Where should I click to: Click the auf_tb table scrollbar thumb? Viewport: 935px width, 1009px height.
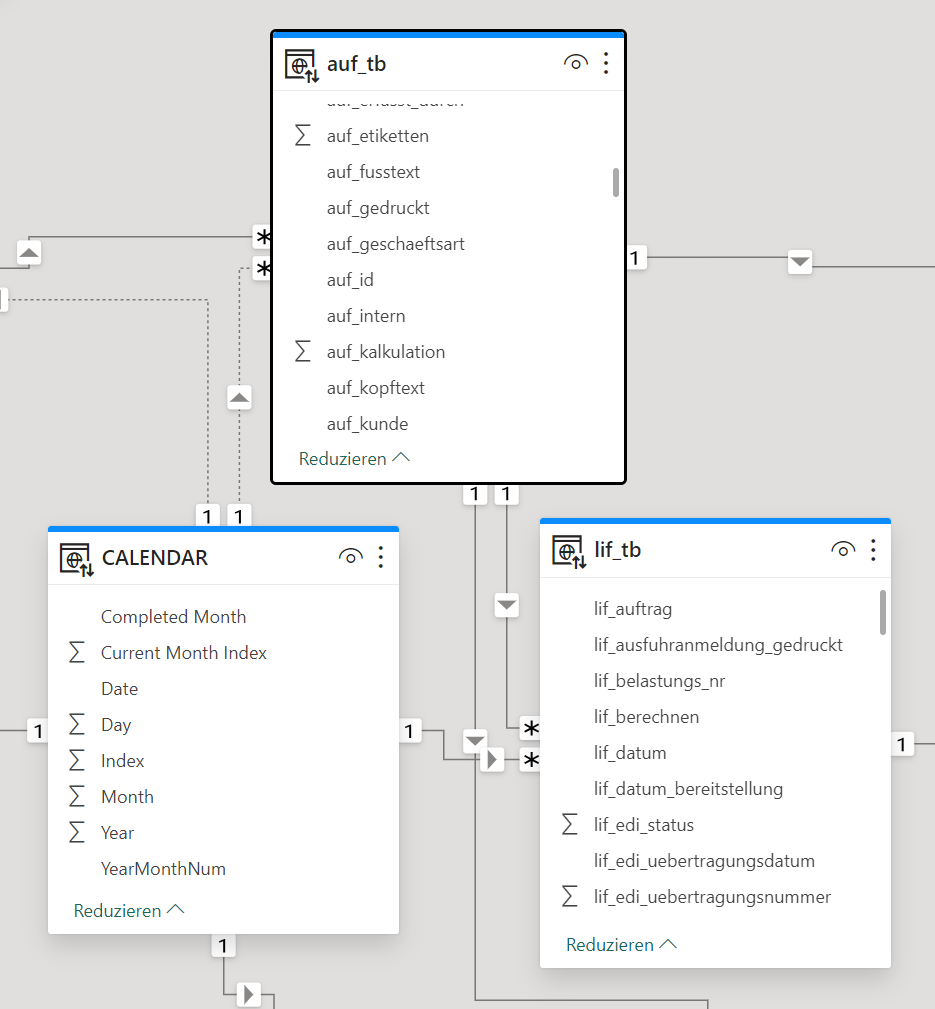616,182
